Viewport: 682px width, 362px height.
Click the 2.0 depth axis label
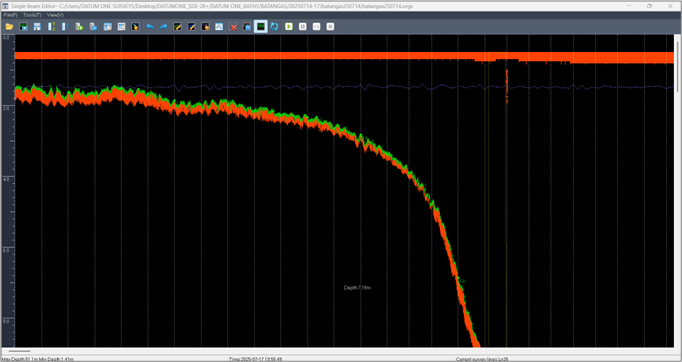pyautogui.click(x=6, y=108)
